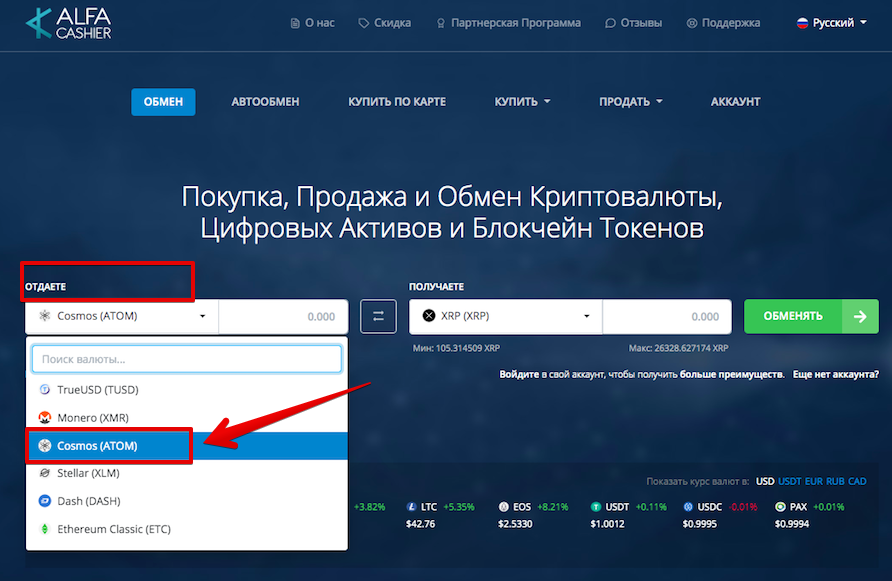The height and width of the screenshot is (581, 892).
Task: Click the arrow on the ОБМЕНЯТЬ button
Action: point(860,316)
